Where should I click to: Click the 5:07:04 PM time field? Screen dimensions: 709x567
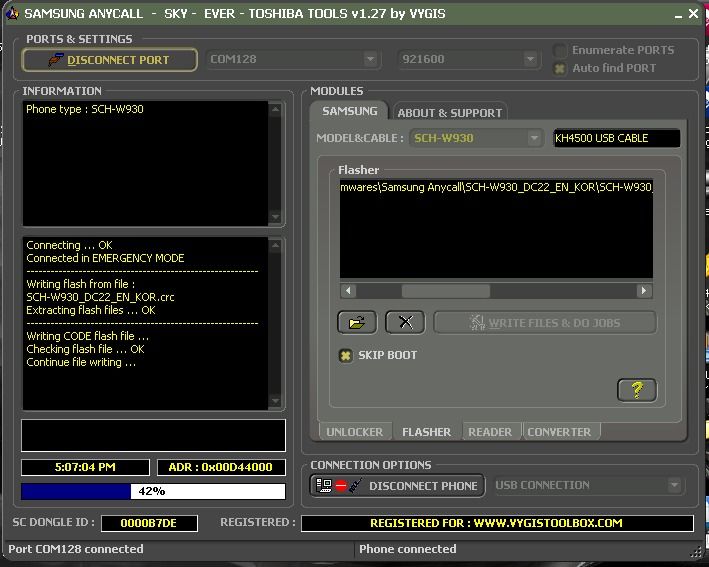click(x=85, y=467)
